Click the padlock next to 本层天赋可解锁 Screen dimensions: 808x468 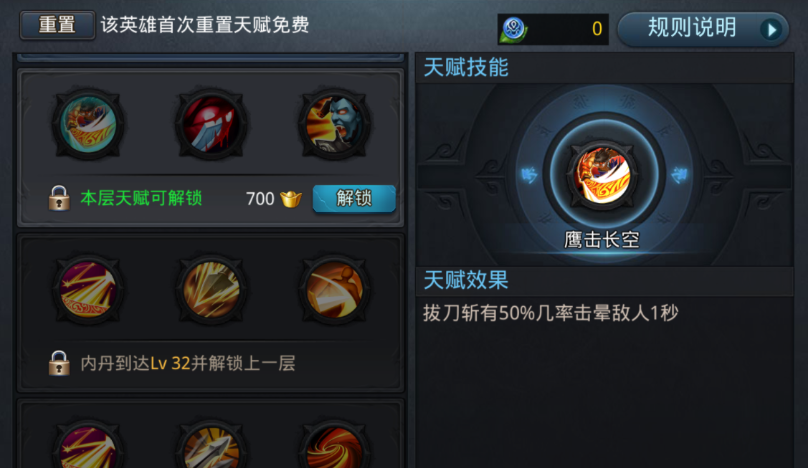click(59, 198)
